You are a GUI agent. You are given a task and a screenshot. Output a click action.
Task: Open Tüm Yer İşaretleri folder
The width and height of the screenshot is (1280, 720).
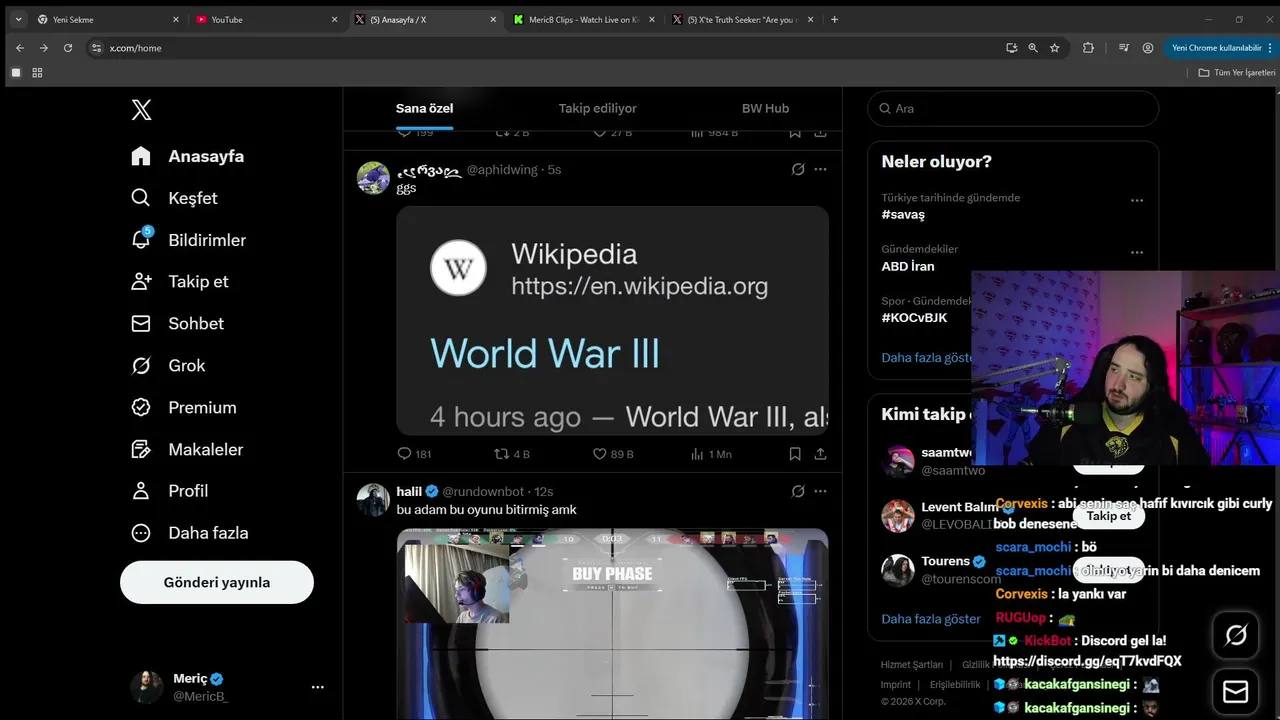1237,72
